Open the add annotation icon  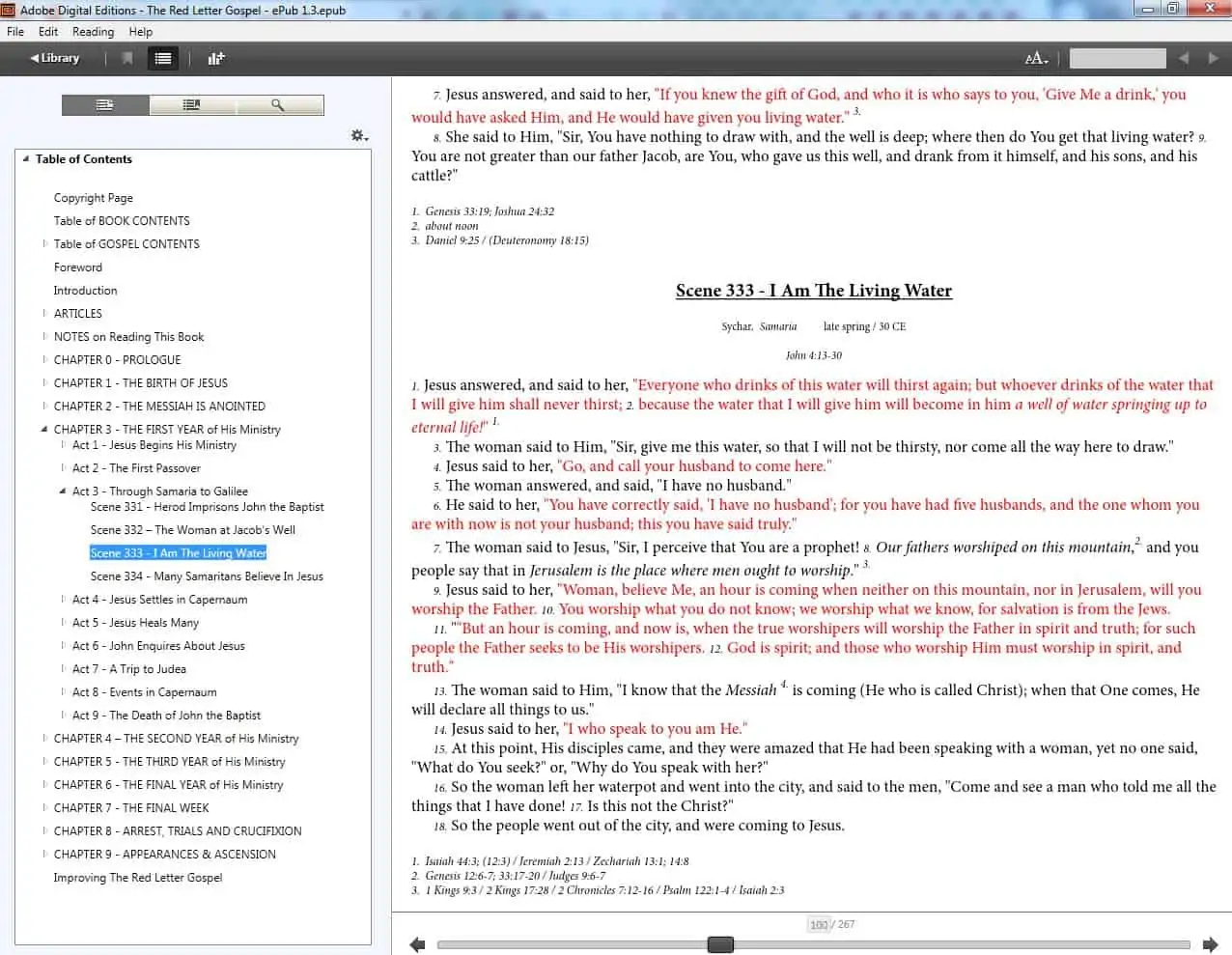click(x=216, y=58)
